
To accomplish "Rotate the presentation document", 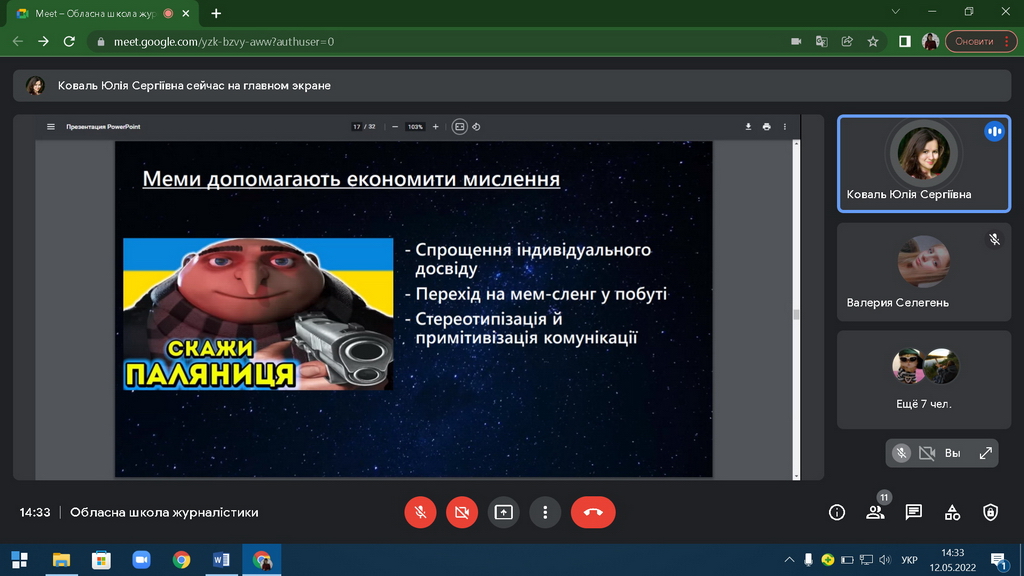I will pos(476,127).
